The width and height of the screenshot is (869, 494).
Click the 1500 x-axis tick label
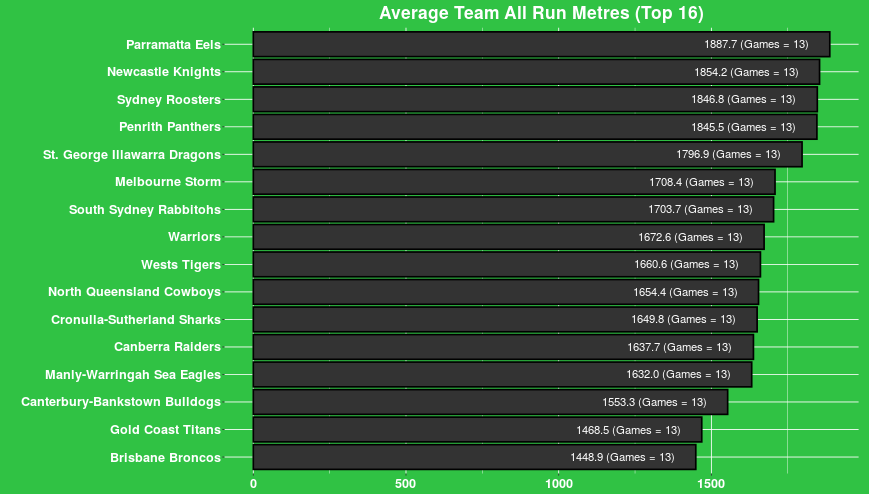coord(712,483)
